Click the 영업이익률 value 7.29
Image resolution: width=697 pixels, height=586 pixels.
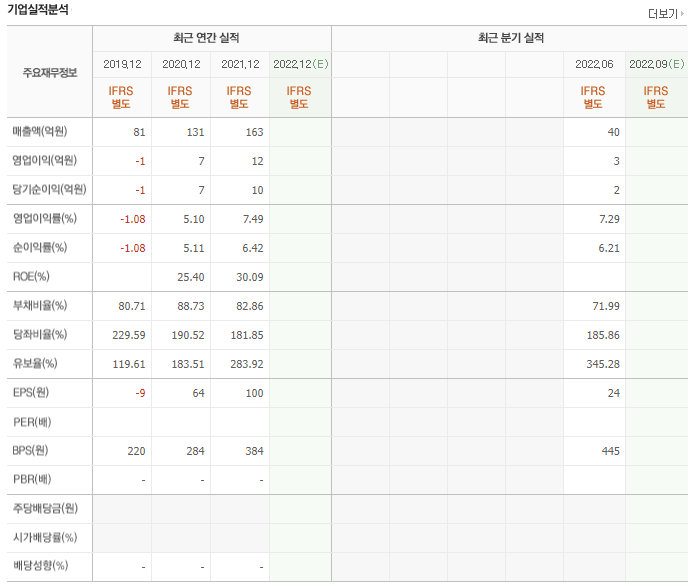(609, 219)
